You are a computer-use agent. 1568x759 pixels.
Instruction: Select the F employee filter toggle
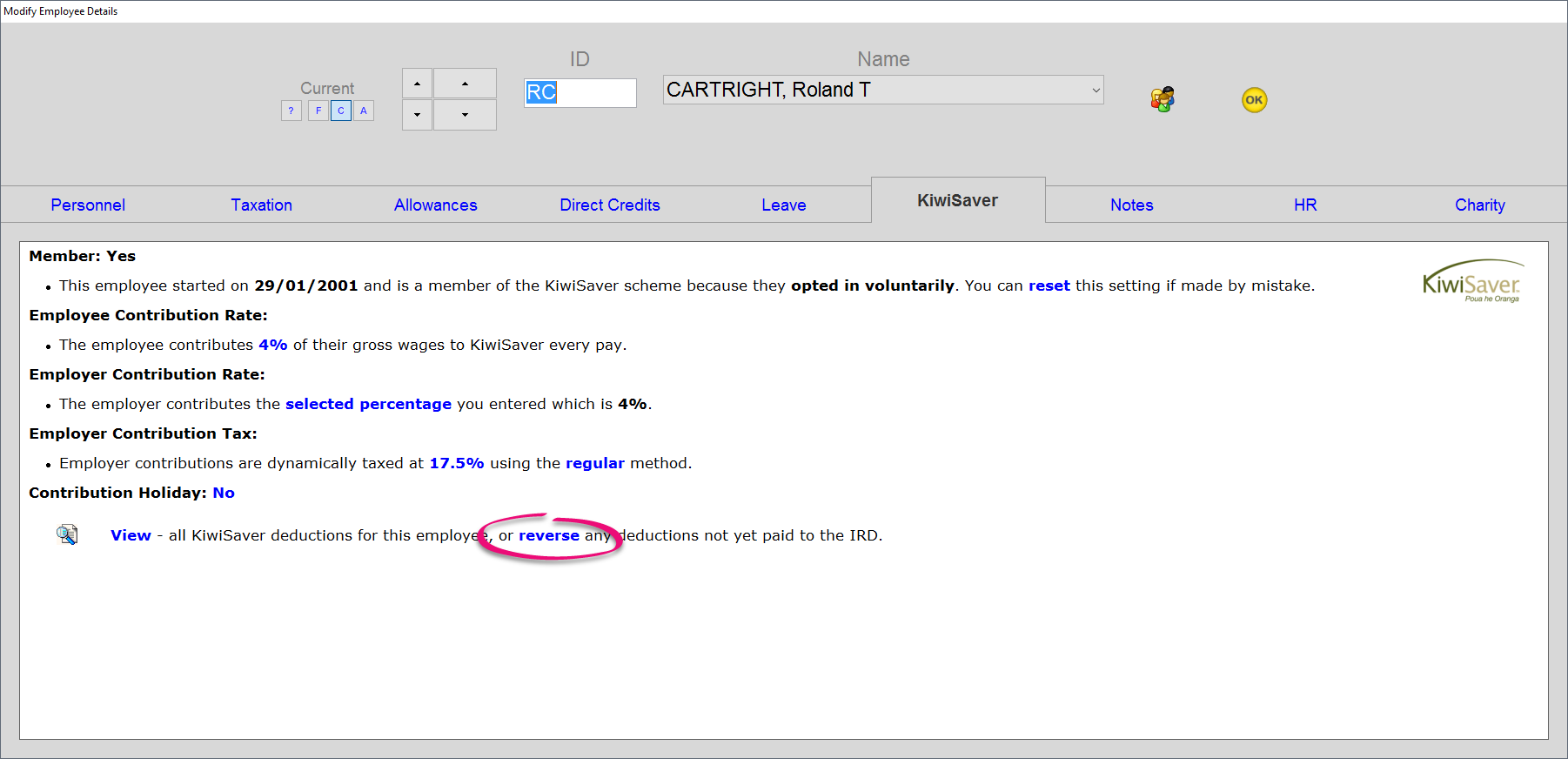click(318, 111)
